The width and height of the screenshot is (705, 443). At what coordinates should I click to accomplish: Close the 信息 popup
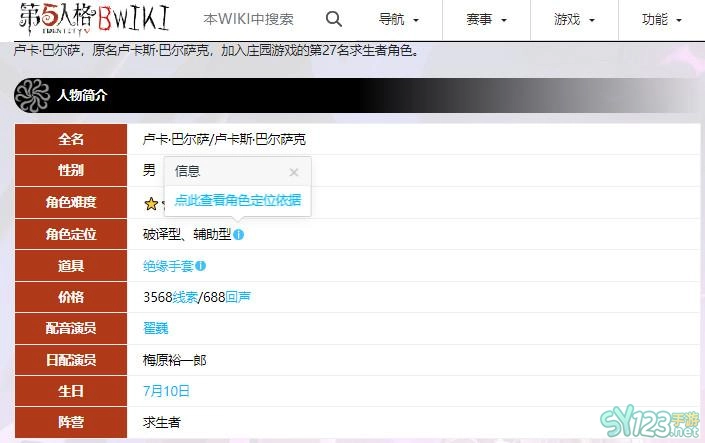(294, 172)
